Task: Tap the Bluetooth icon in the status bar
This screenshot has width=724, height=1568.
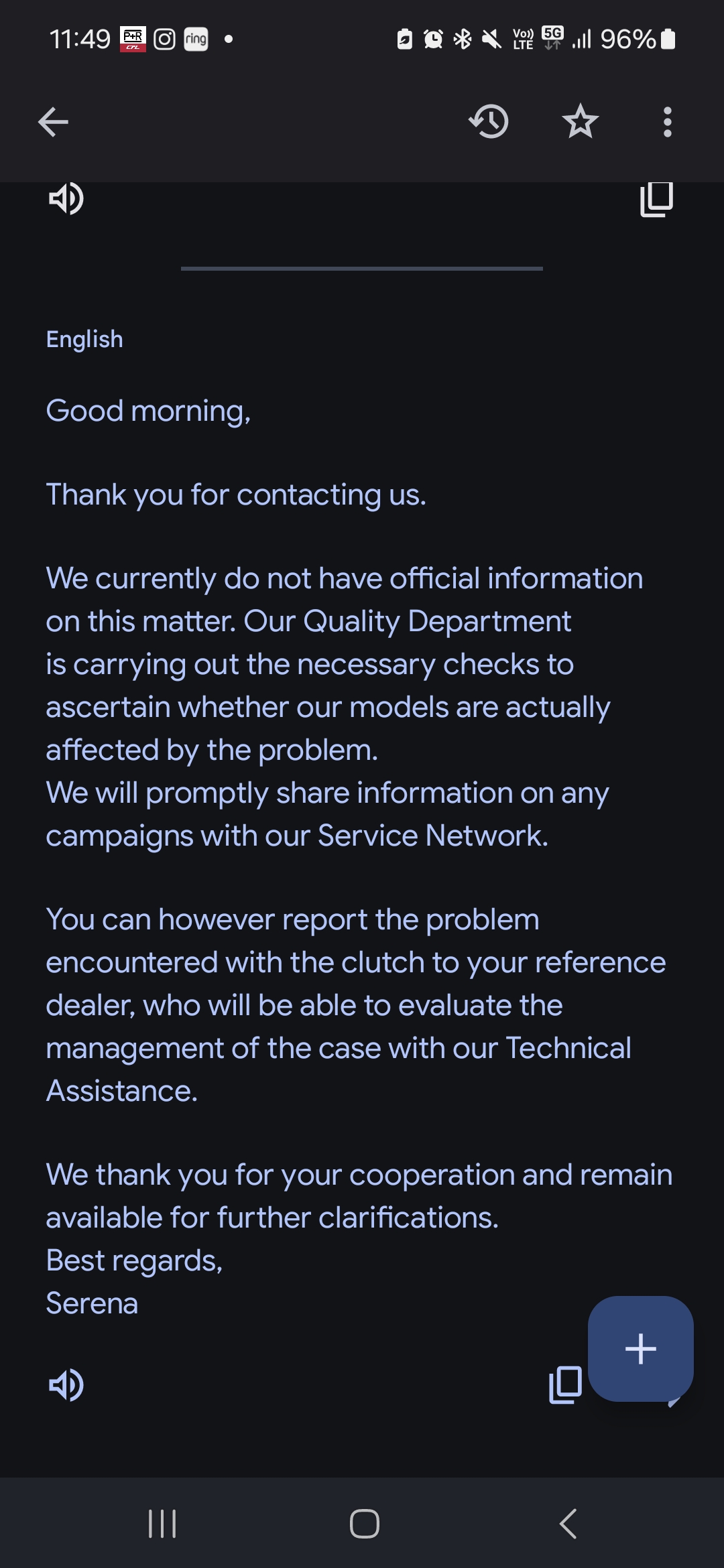Action: 463,40
